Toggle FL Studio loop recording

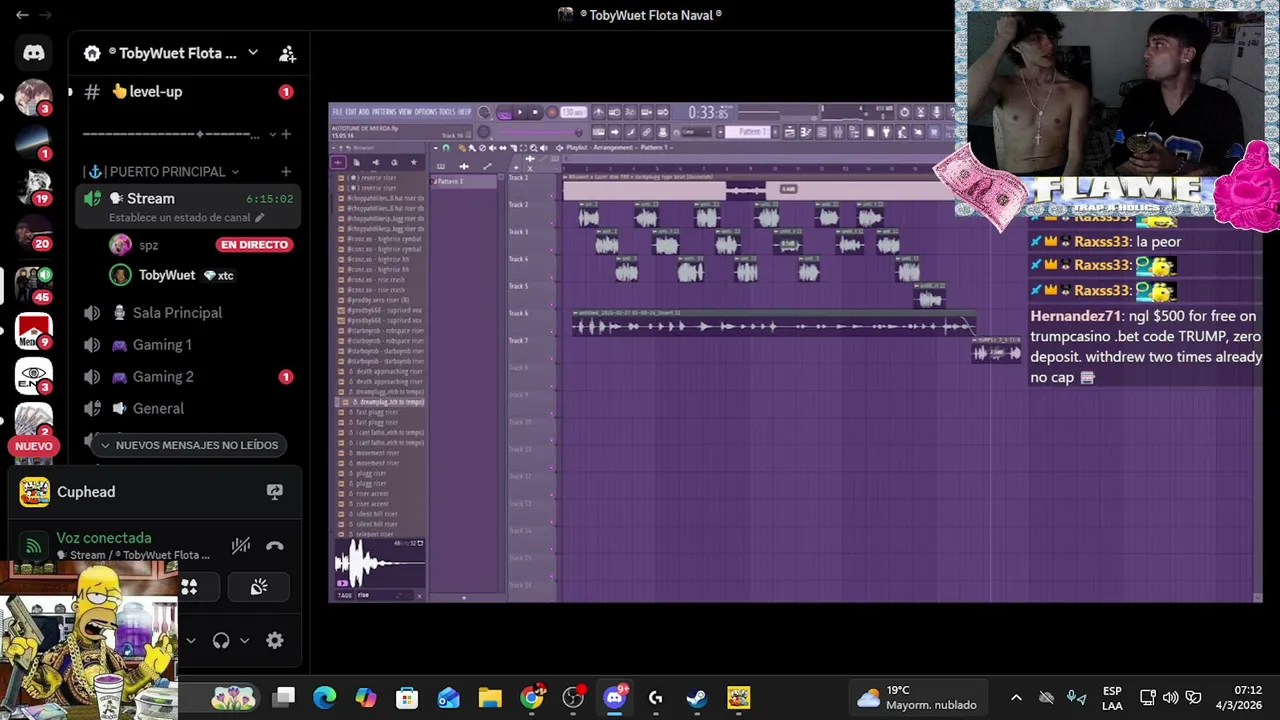click(x=663, y=112)
